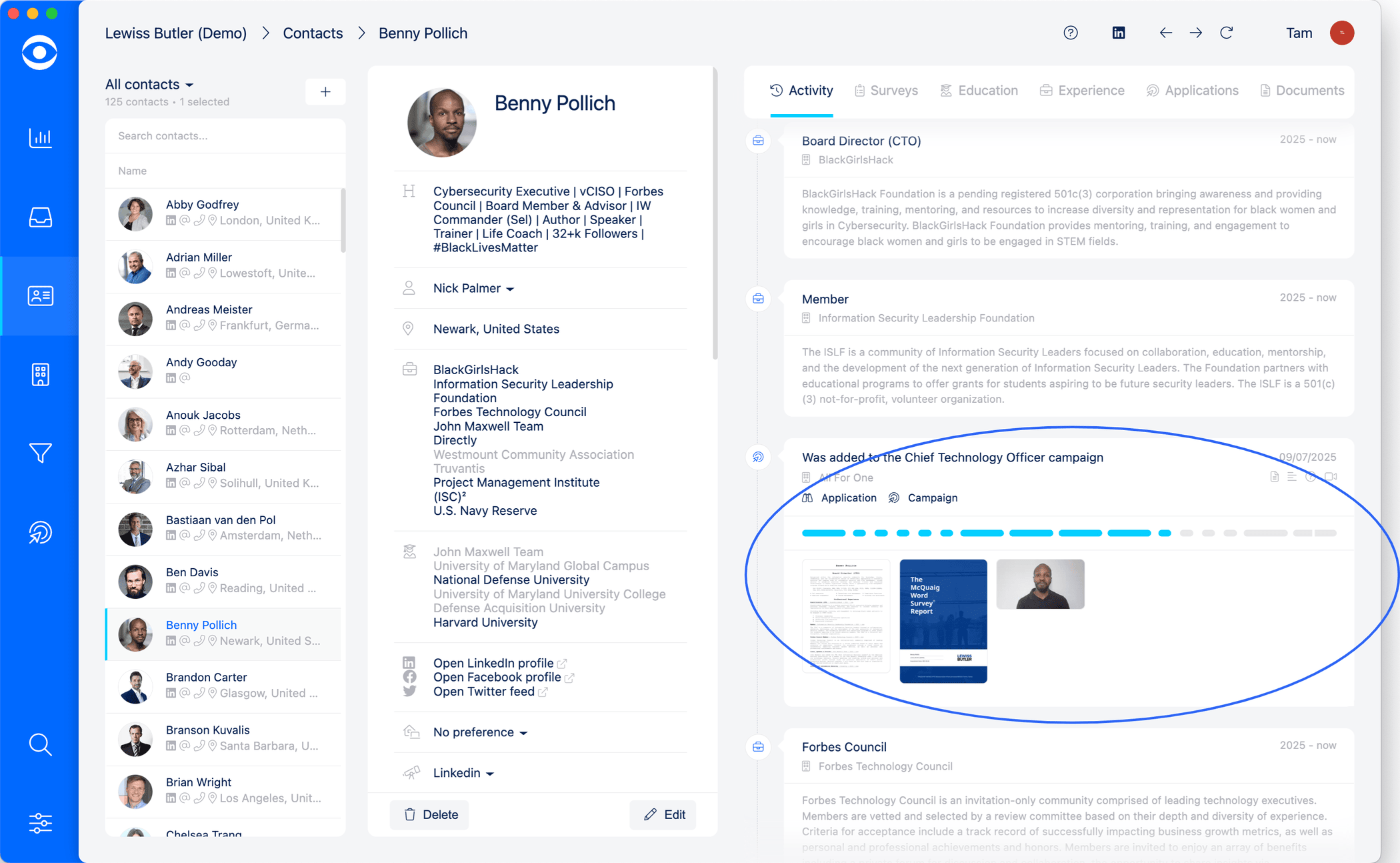Click the companies building sidebar icon
The width and height of the screenshot is (1400, 863).
pos(40,375)
